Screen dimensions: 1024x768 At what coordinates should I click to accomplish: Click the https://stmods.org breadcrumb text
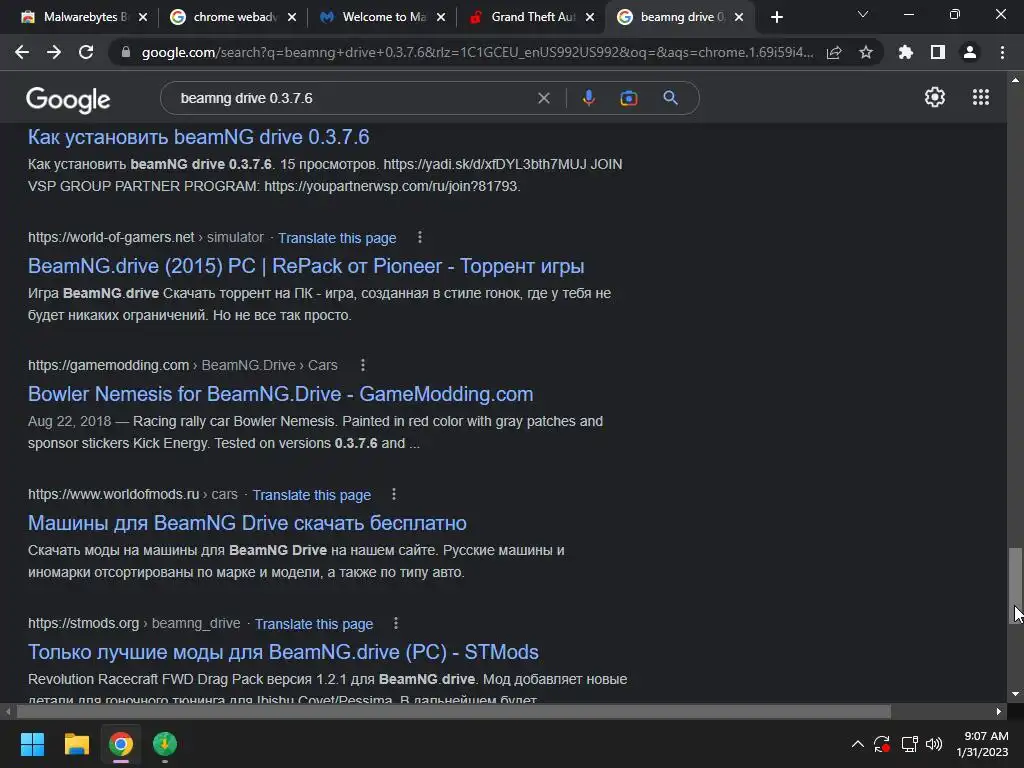(84, 624)
